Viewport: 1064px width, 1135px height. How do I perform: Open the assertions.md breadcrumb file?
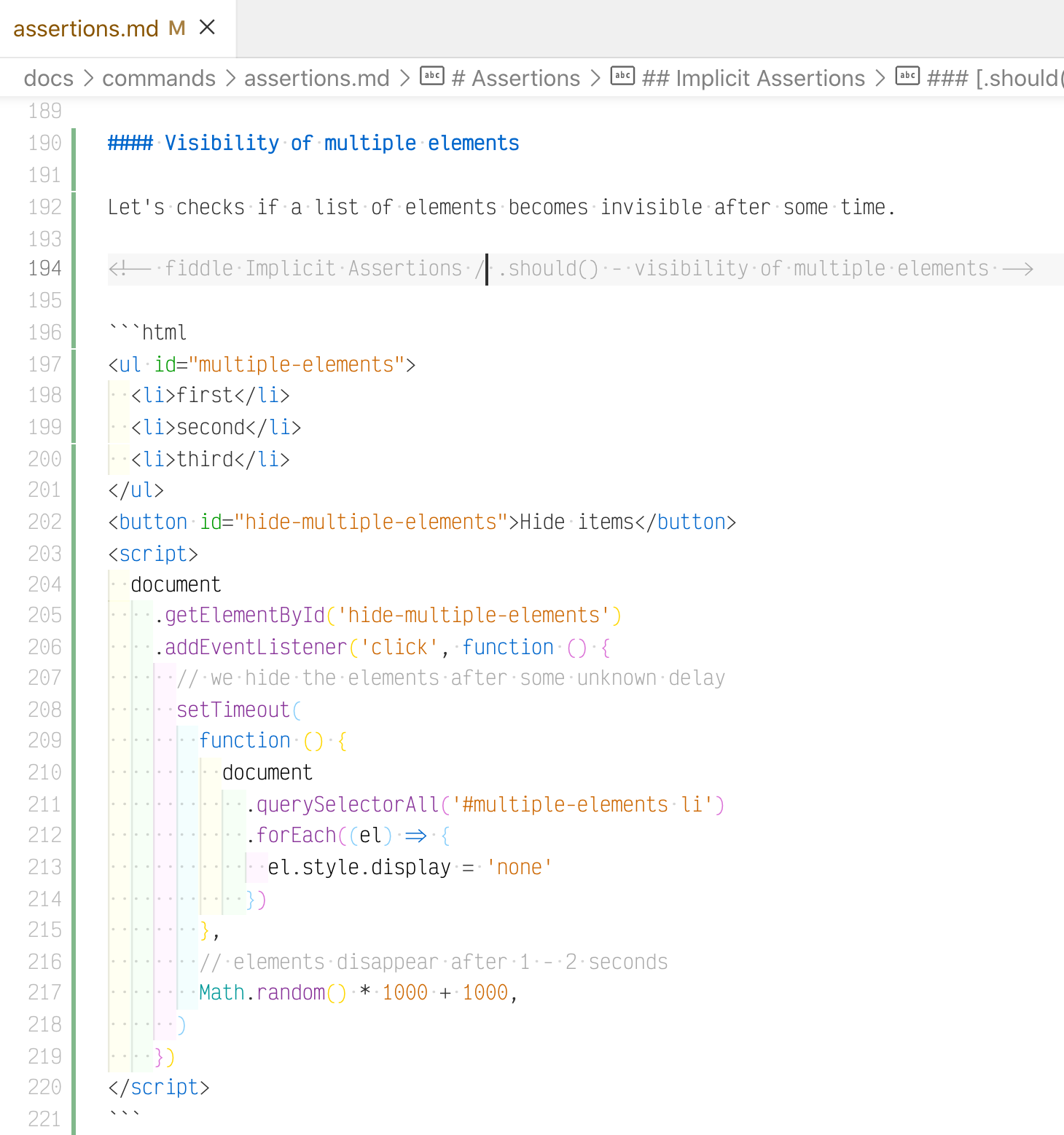tap(317, 78)
